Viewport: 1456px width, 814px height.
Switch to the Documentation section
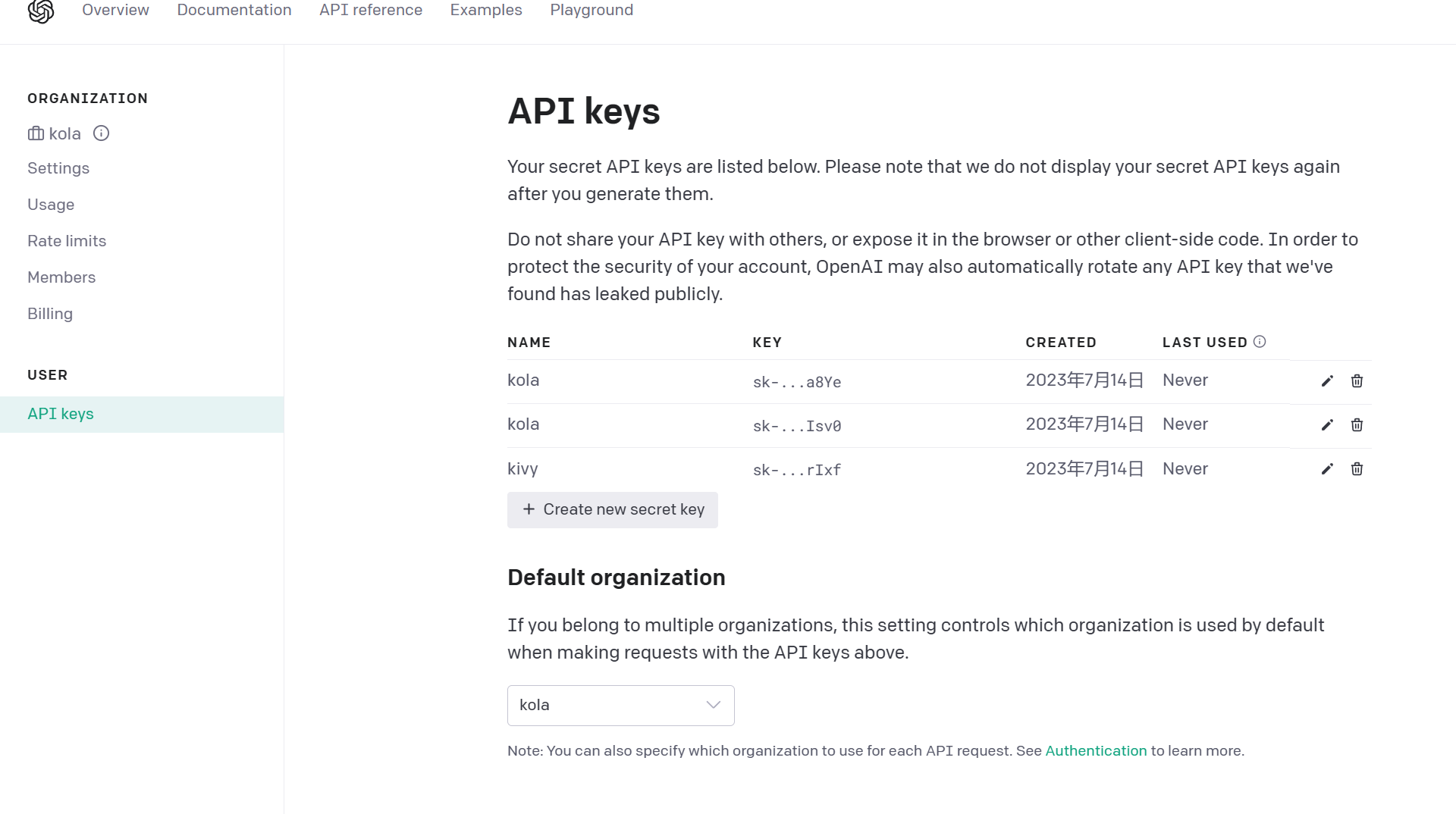pyautogui.click(x=234, y=10)
